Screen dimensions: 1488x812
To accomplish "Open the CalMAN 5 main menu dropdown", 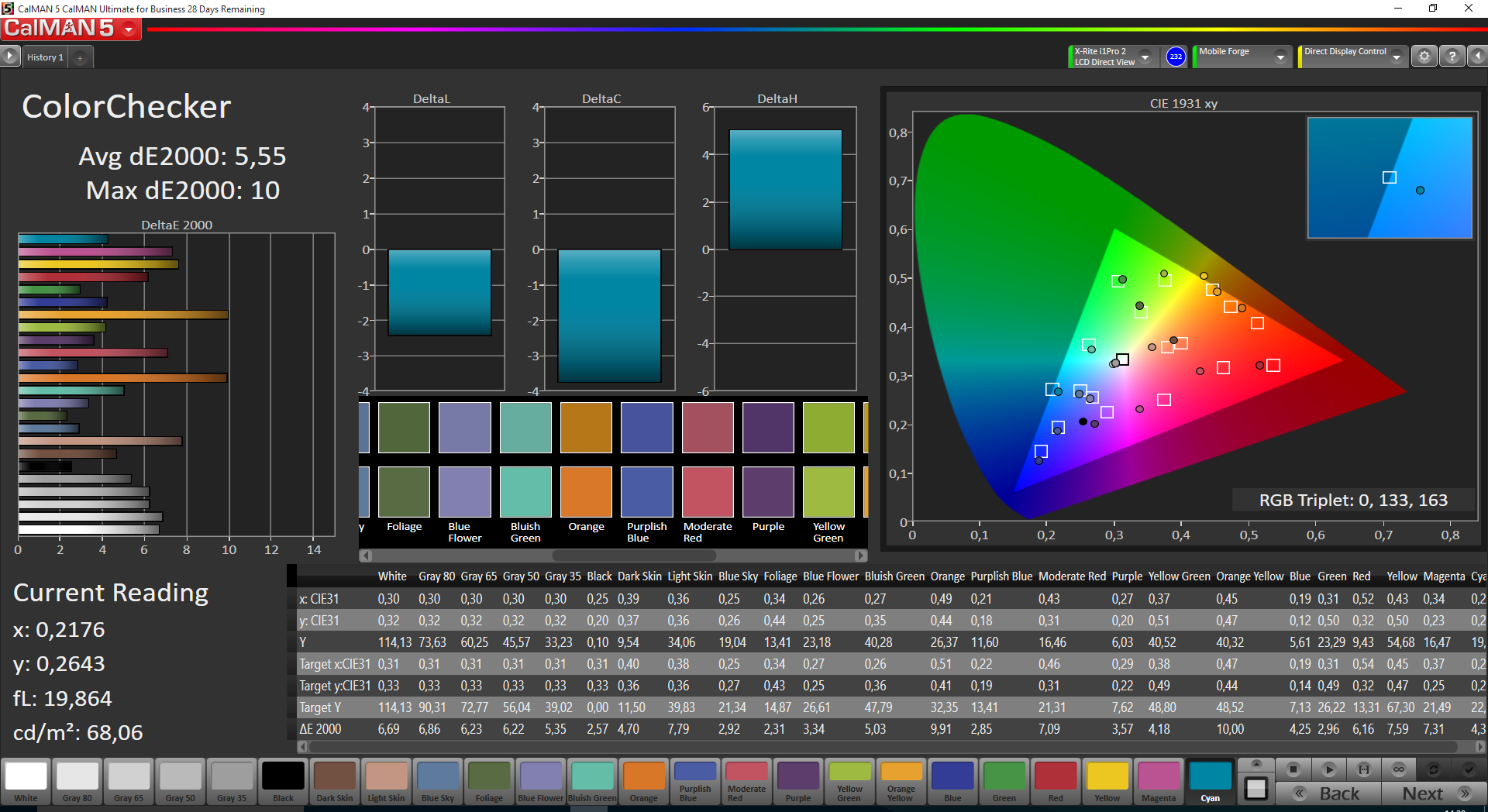I will (129, 29).
